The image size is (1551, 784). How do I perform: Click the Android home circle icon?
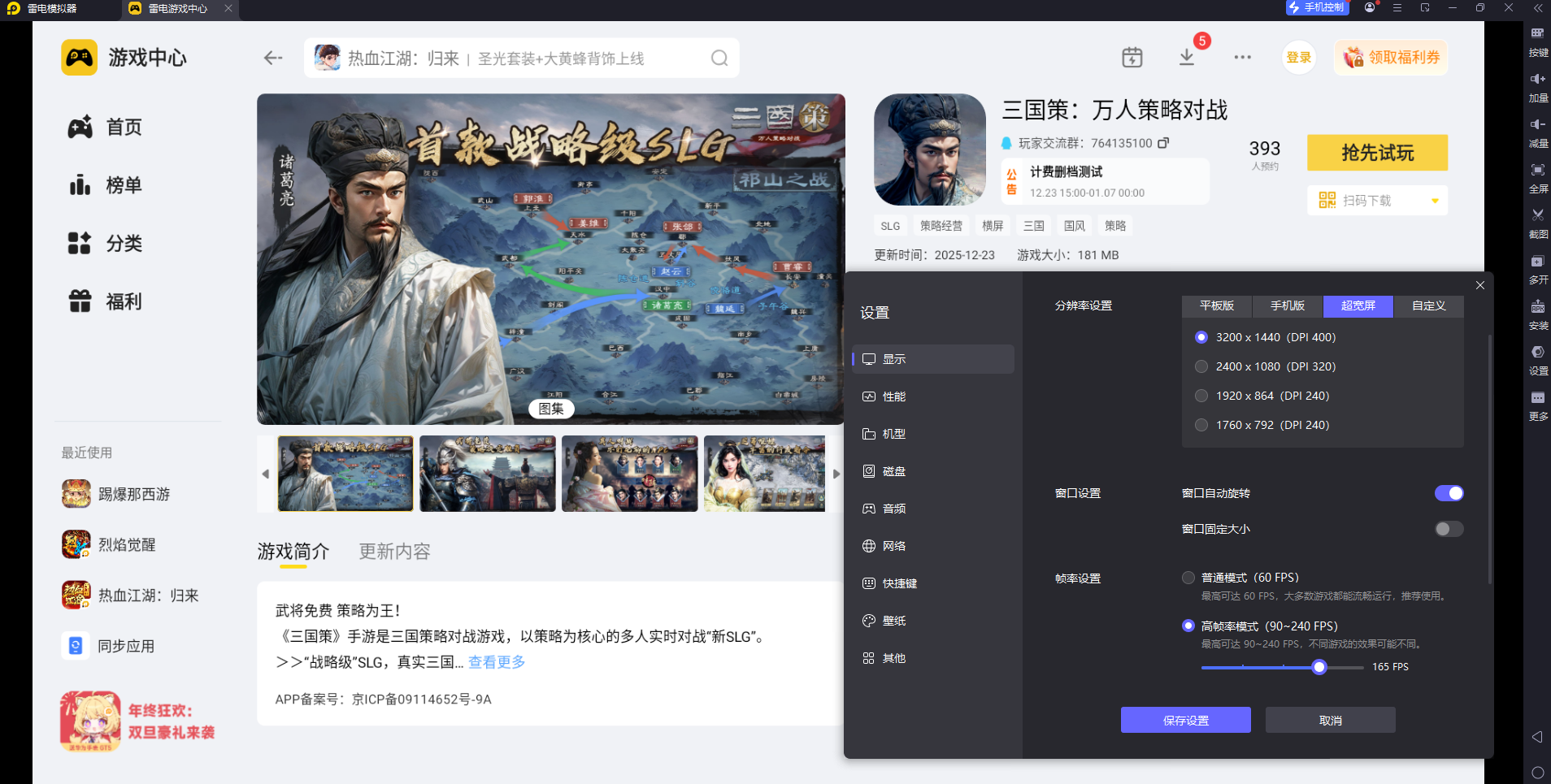point(1537,773)
